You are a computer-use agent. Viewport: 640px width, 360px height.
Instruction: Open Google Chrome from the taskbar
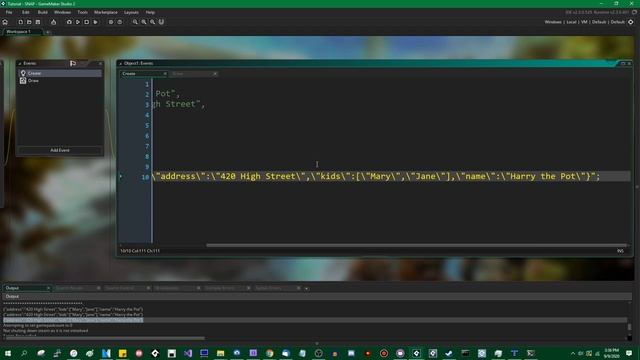click(269, 353)
